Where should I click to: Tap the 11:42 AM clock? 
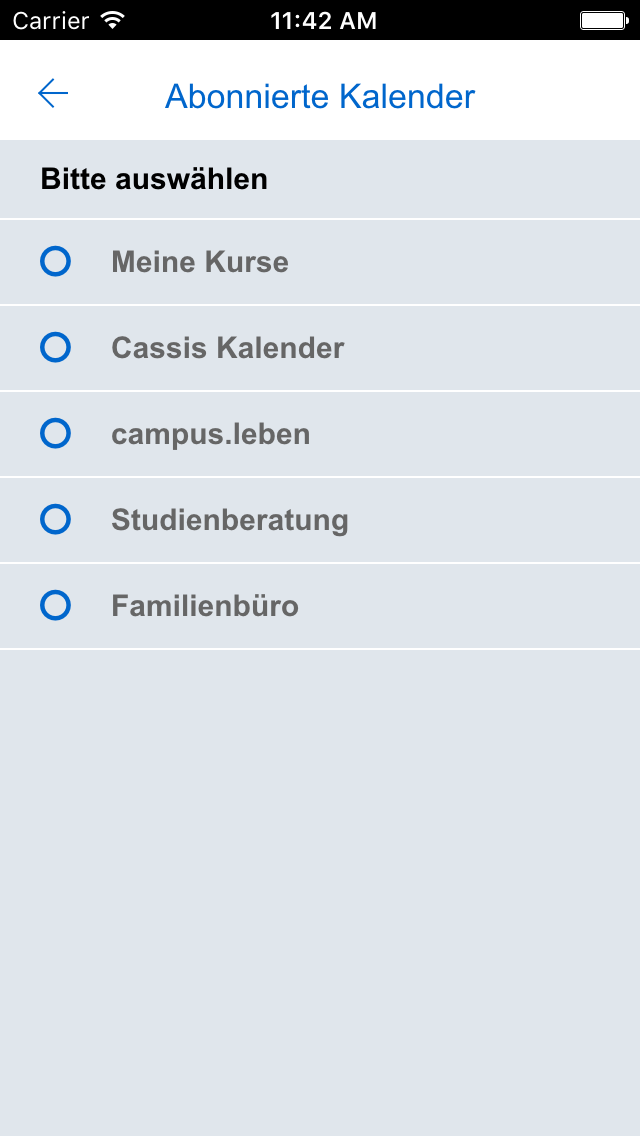coord(323,20)
